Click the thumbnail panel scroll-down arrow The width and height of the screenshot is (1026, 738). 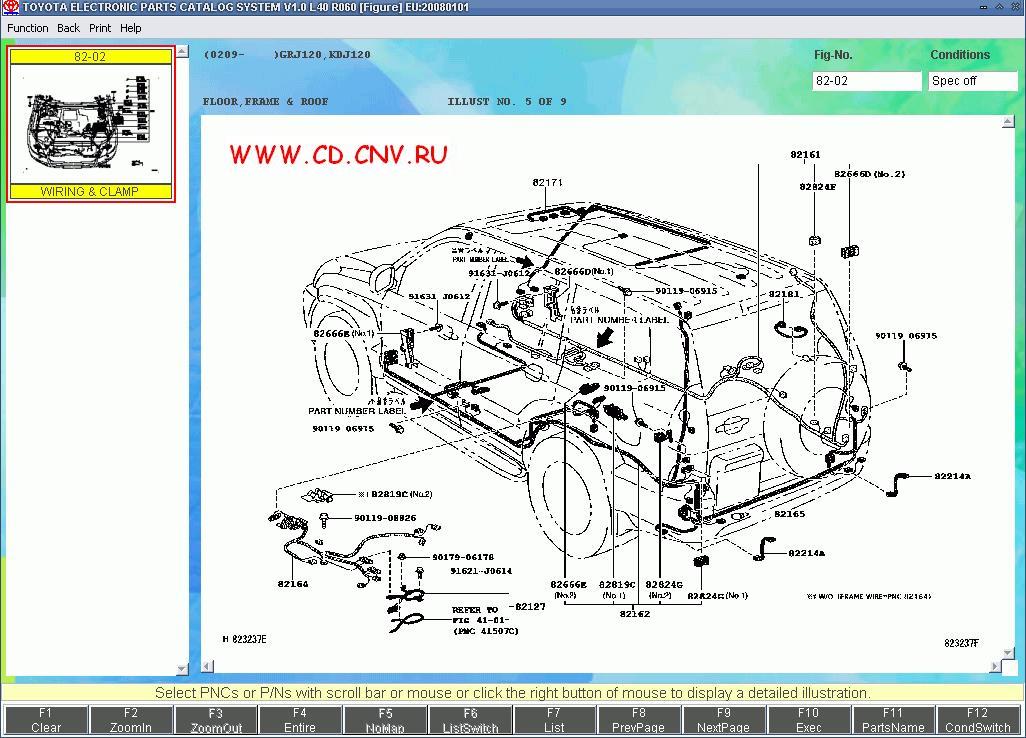(183, 669)
